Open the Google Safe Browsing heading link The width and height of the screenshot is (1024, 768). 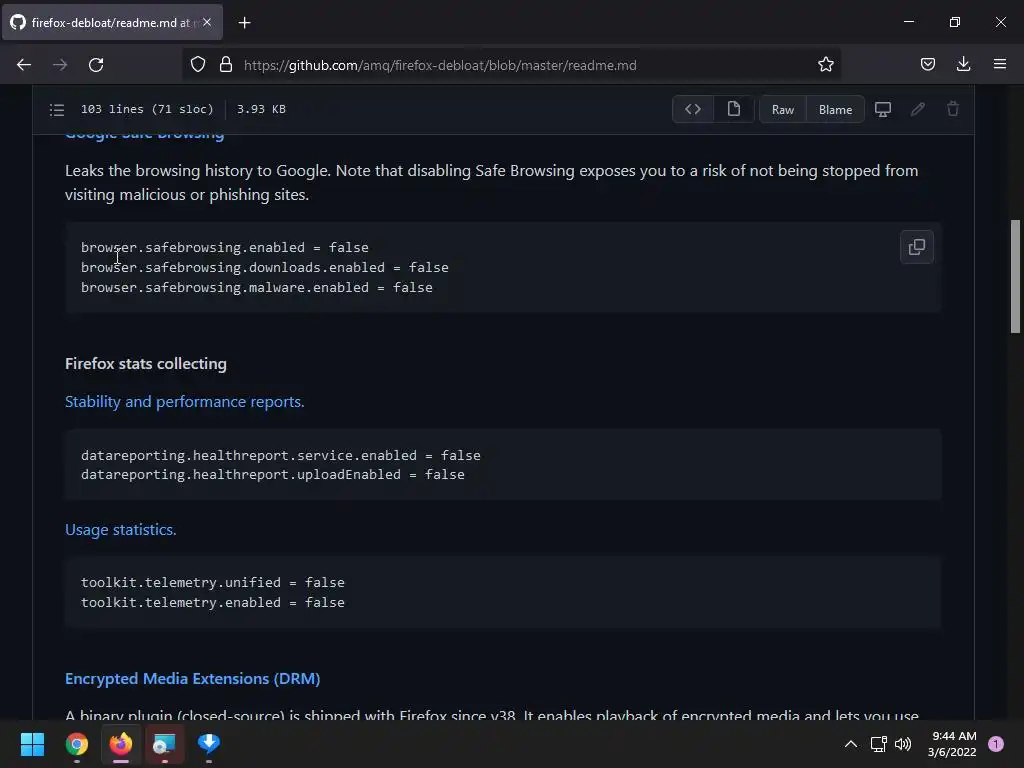pos(145,135)
